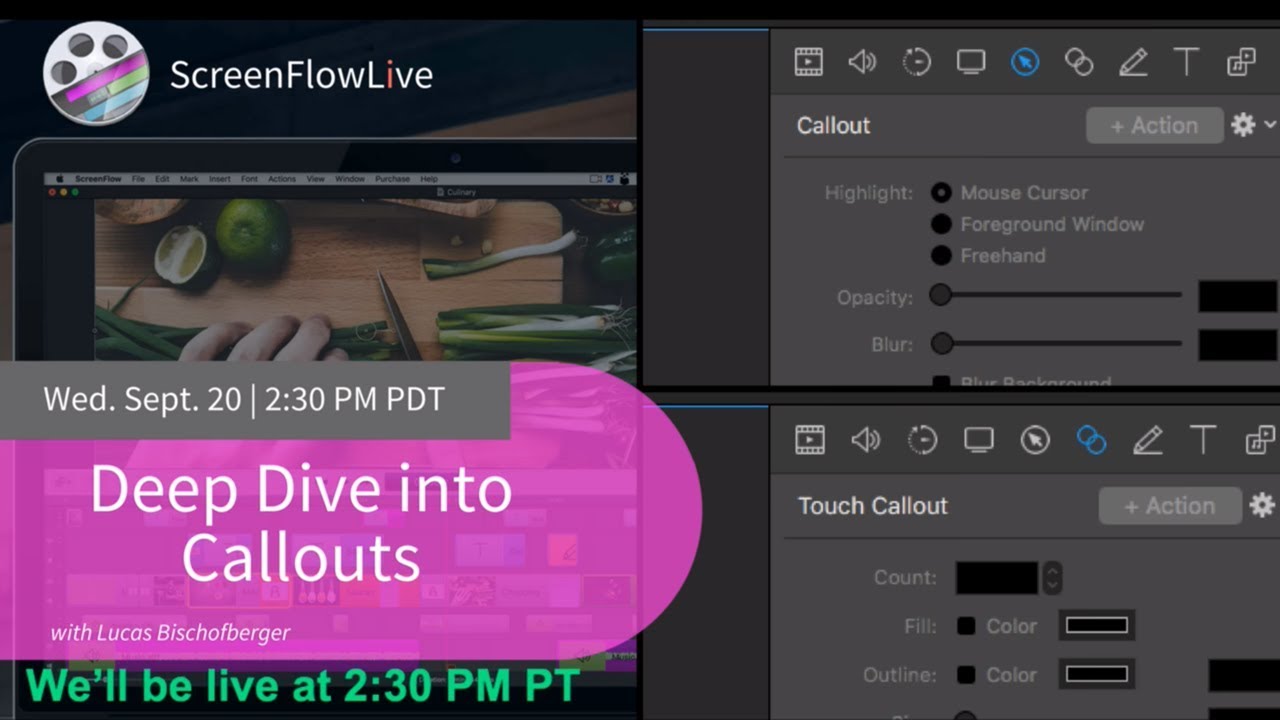Click + Action button in Touch Callout panel
The height and width of the screenshot is (720, 1280).
coord(1170,506)
